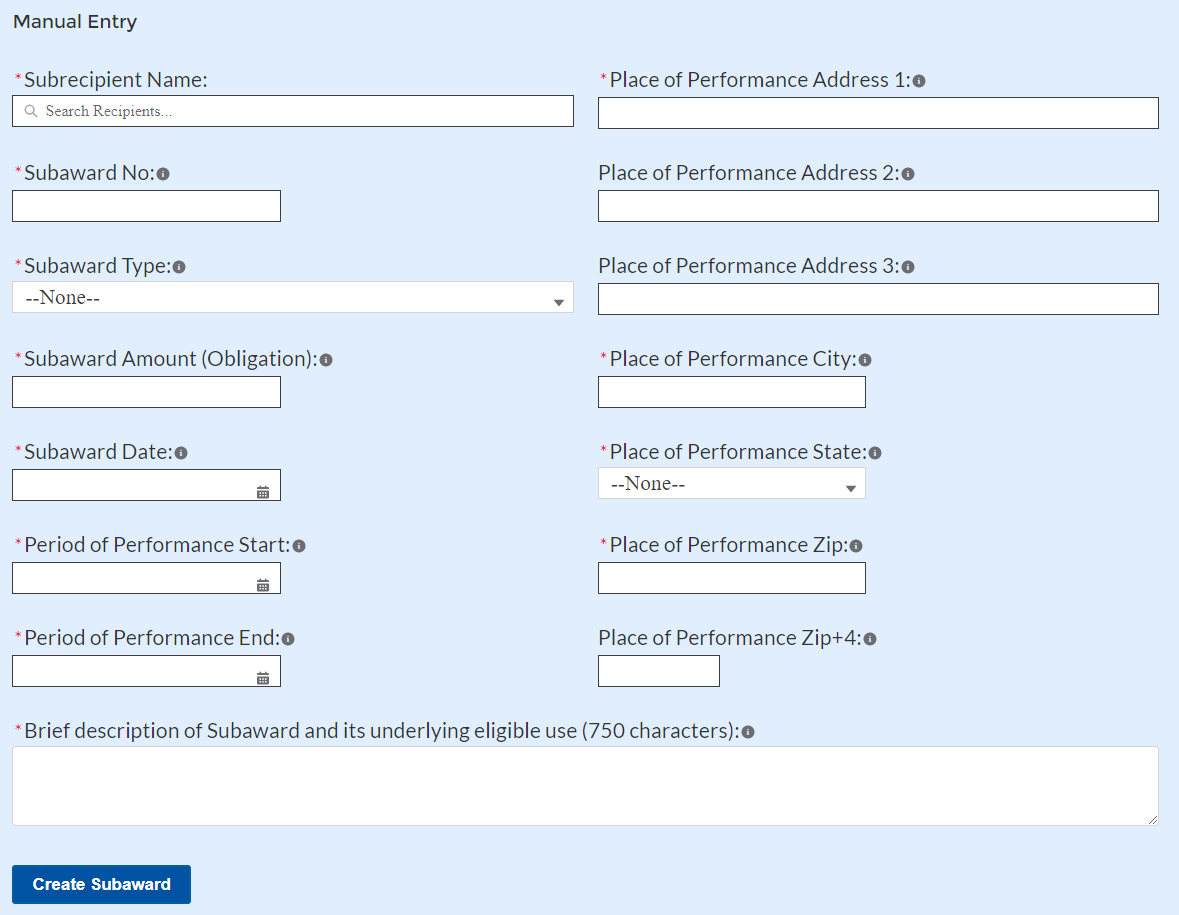Viewport: 1179px width, 915px height.
Task: Click info icon for Subaward Amount (Obligation)
Action: coord(326,360)
